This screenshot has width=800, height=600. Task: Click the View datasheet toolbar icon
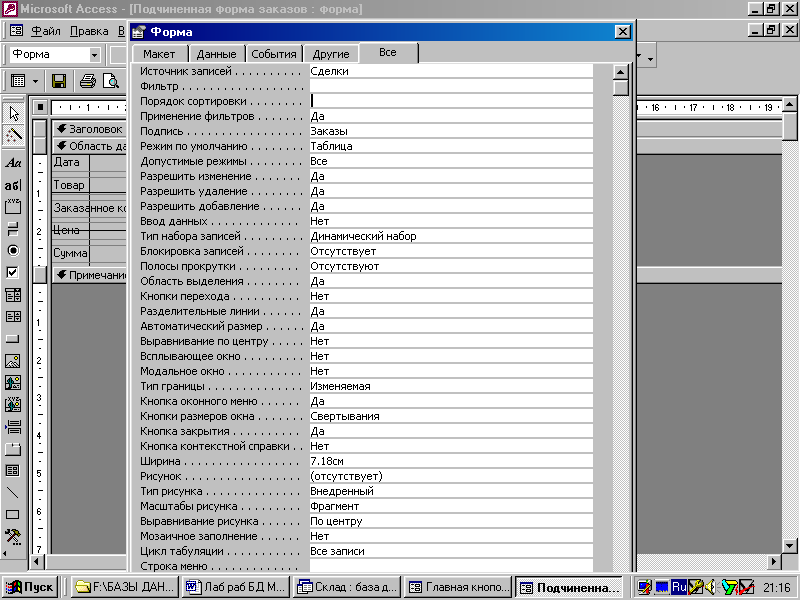click(x=18, y=81)
